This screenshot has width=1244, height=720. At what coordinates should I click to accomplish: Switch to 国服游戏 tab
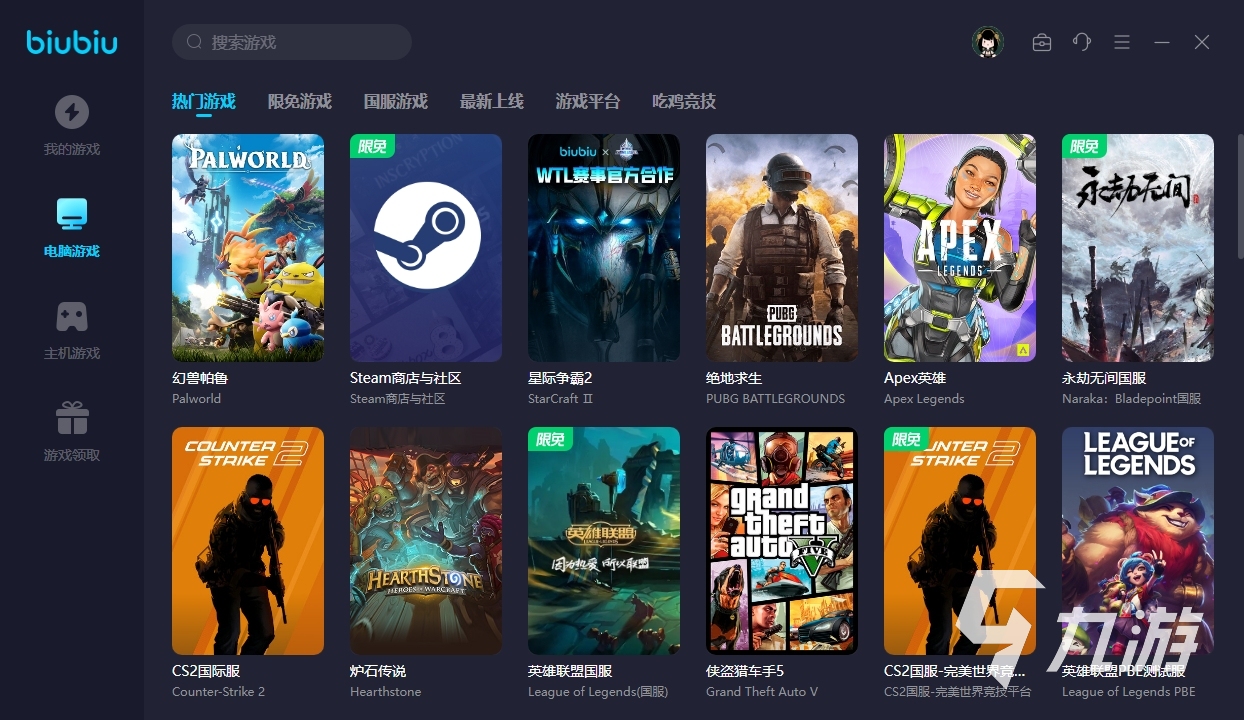click(x=396, y=101)
